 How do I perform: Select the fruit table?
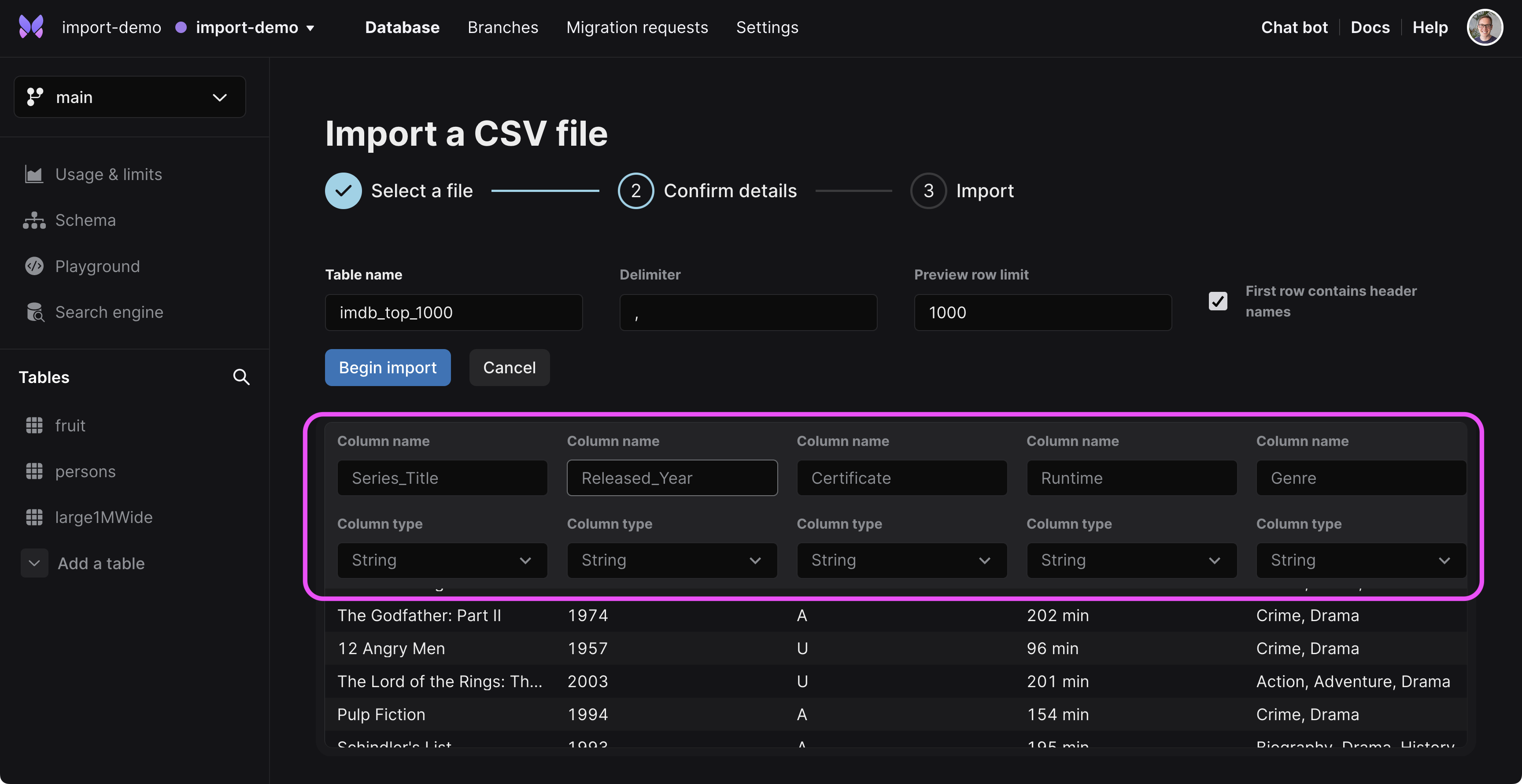coord(70,425)
